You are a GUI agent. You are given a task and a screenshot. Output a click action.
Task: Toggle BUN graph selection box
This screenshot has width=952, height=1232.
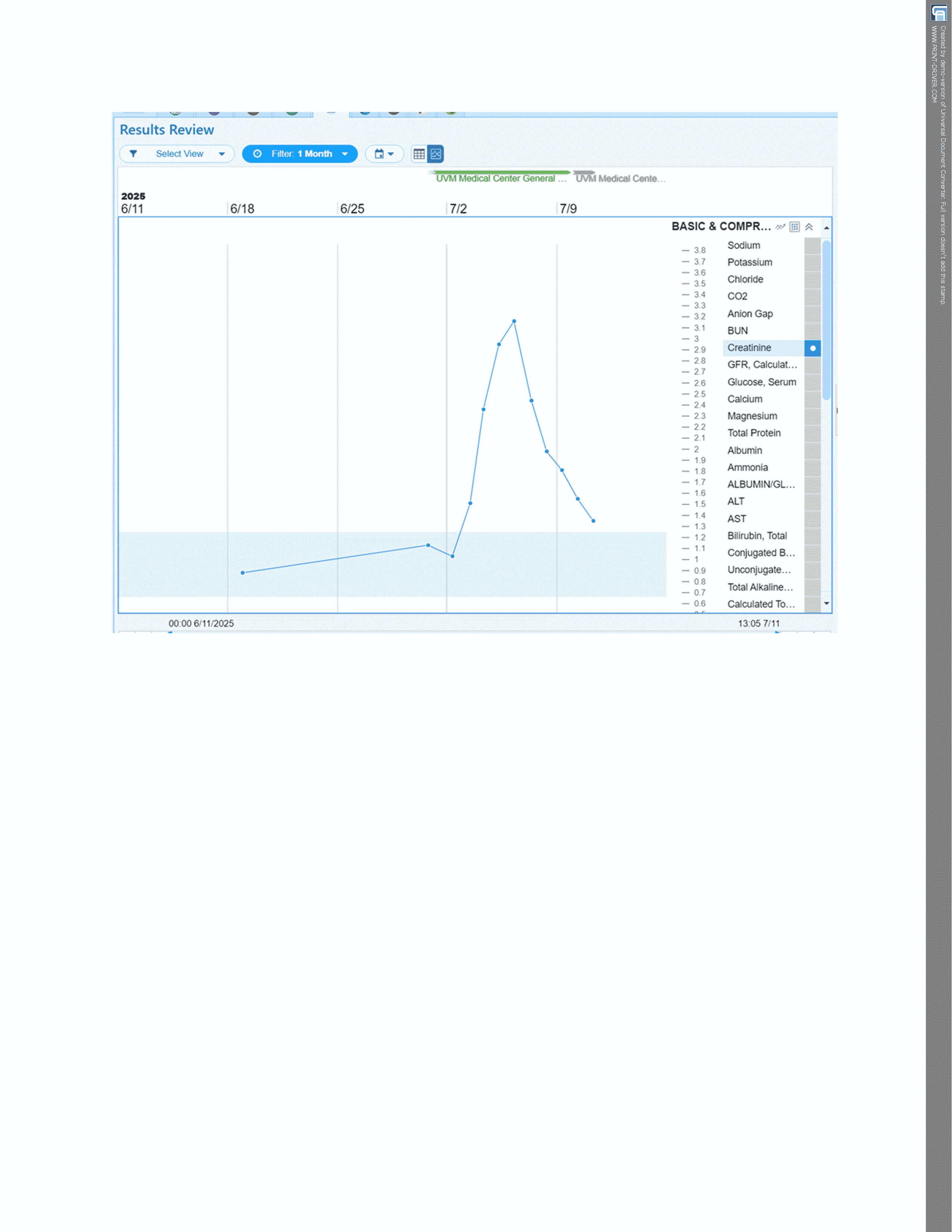point(812,331)
